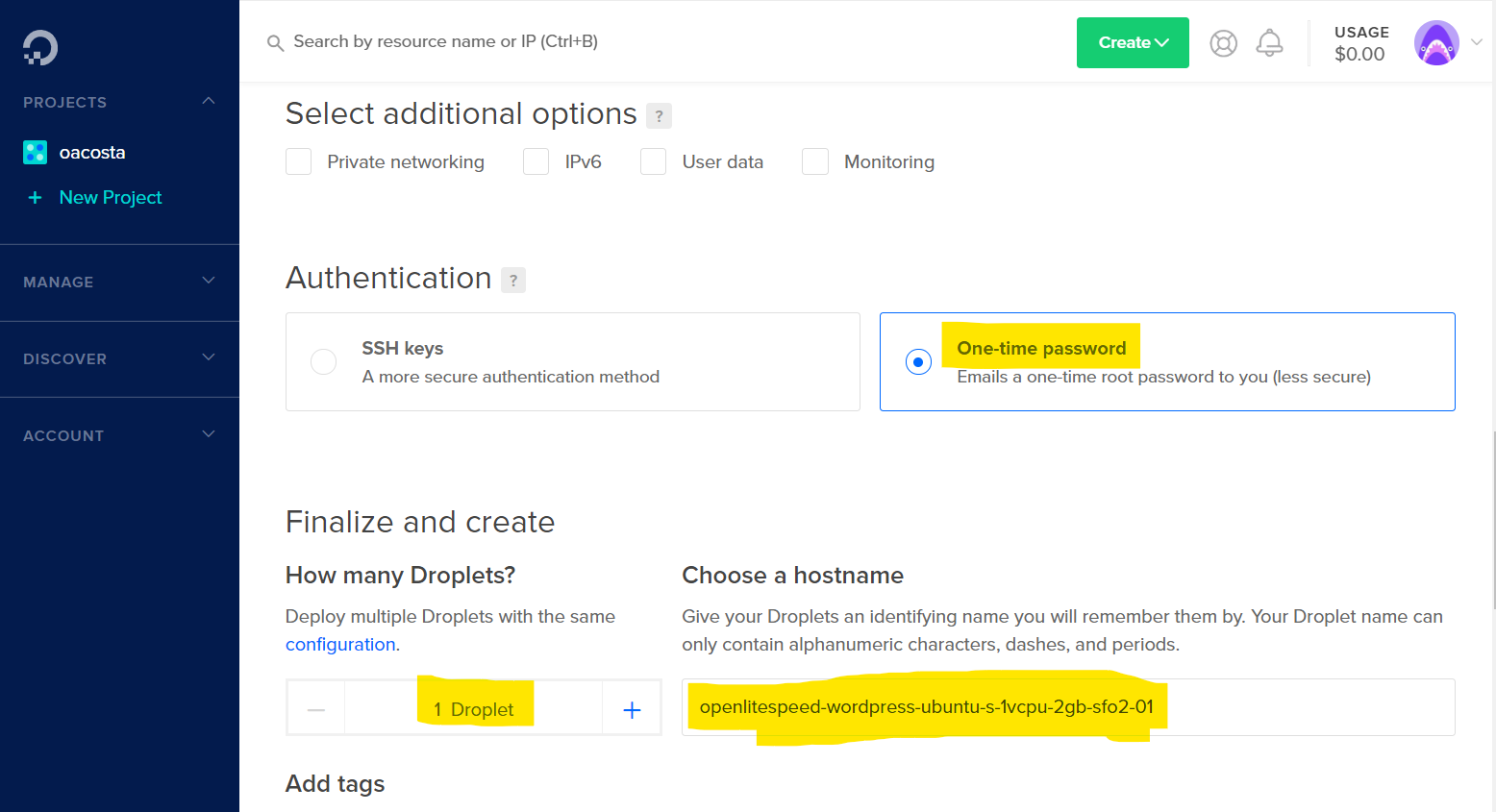Open the notifications bell

(1269, 42)
